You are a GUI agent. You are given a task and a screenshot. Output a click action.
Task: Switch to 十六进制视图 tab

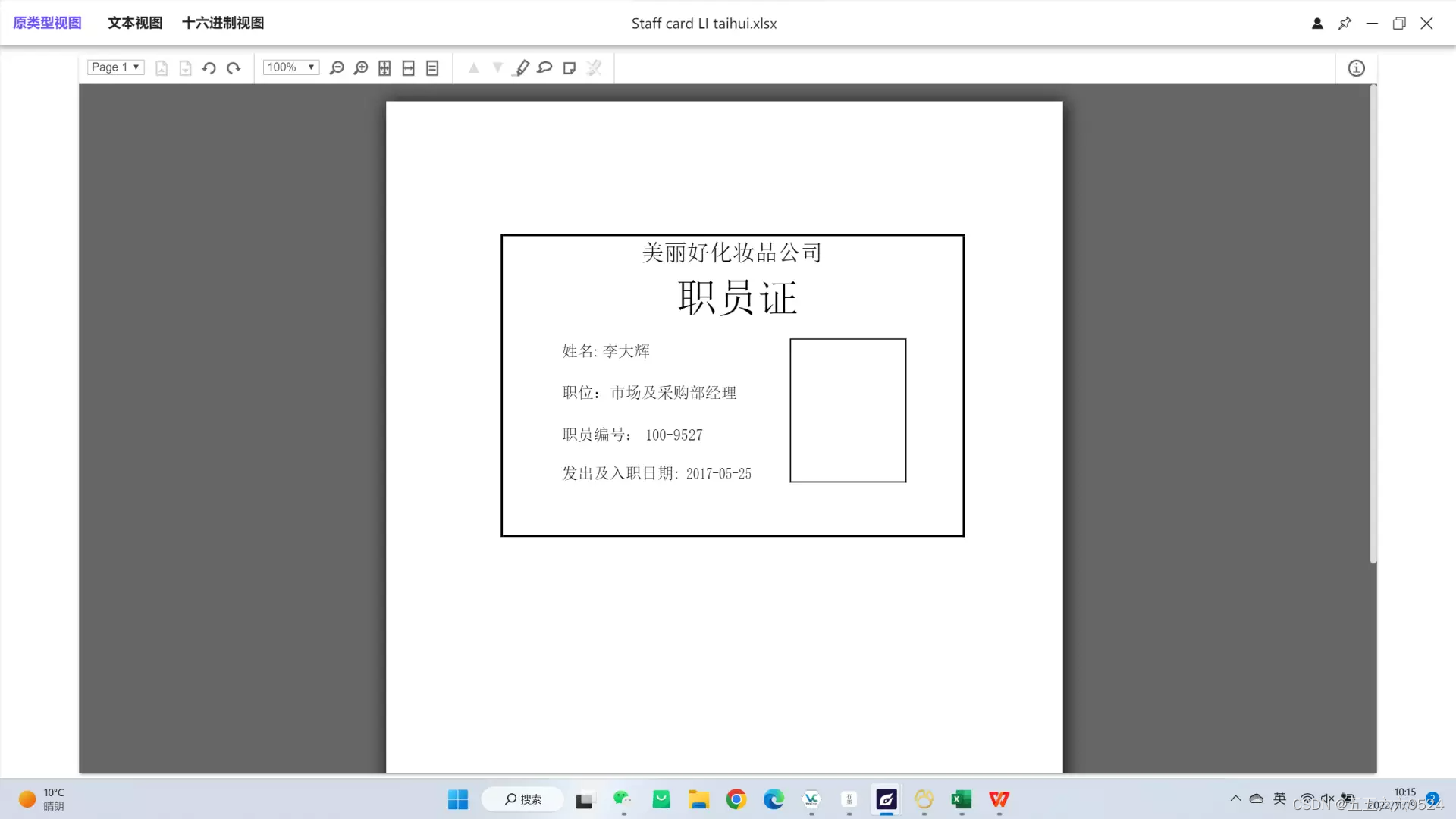pos(223,23)
